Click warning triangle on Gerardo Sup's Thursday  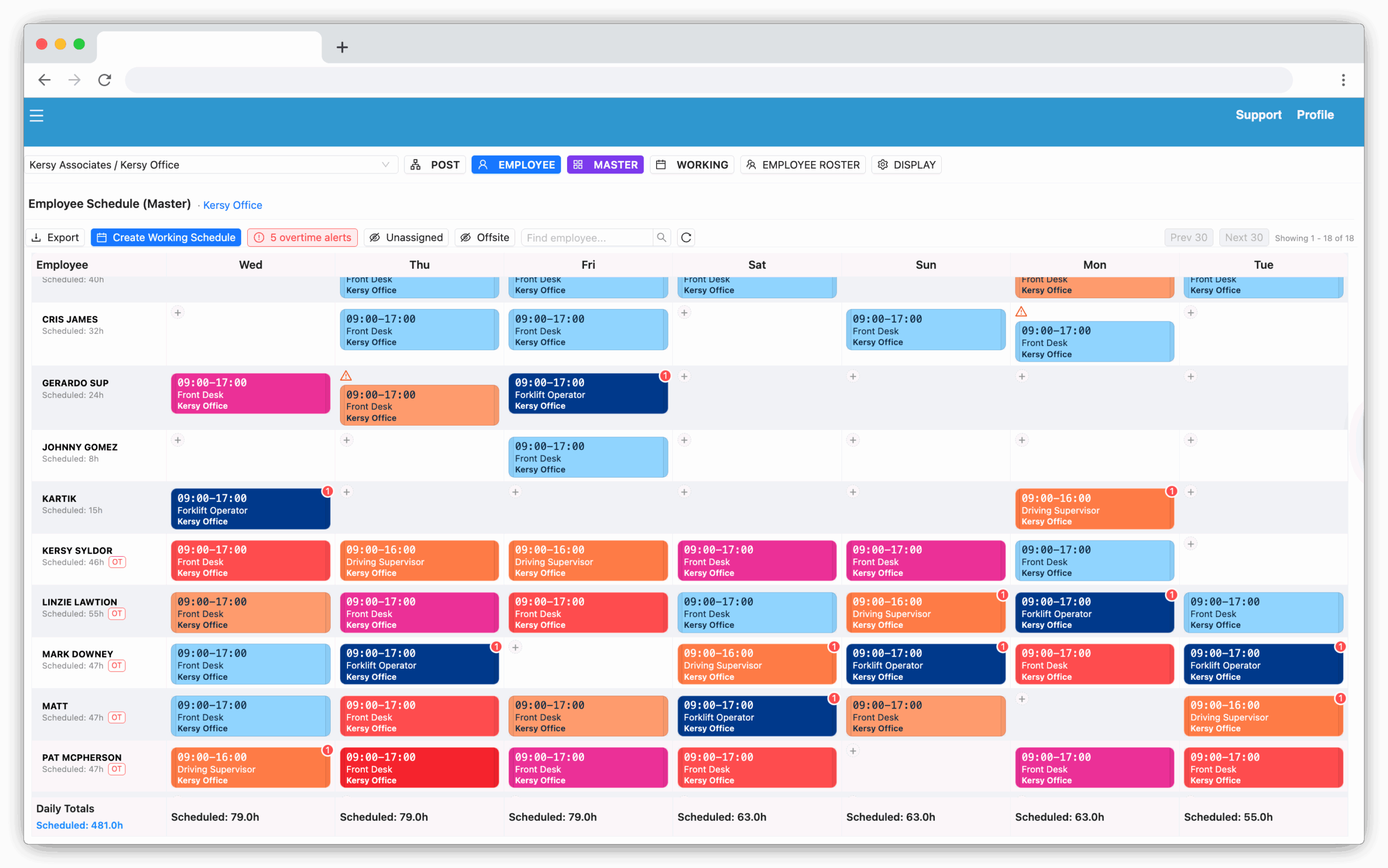point(345,376)
